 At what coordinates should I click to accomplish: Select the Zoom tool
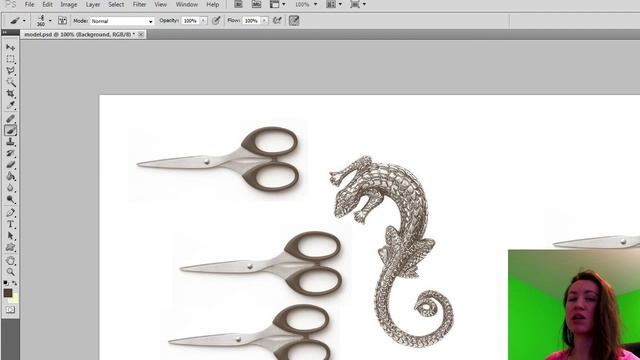pyautogui.click(x=10, y=272)
